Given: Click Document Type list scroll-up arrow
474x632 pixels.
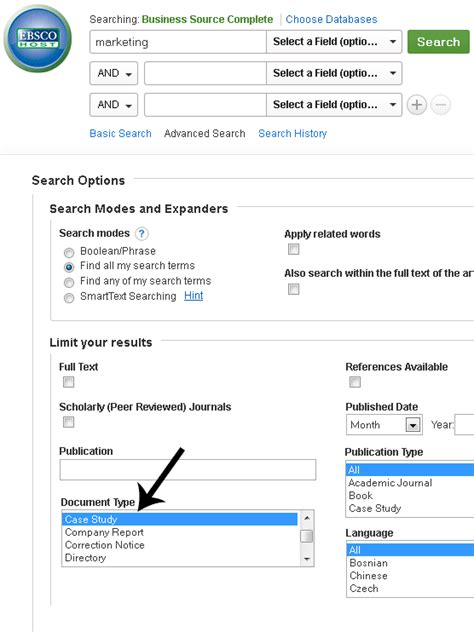Looking at the screenshot, I should click(307, 518).
